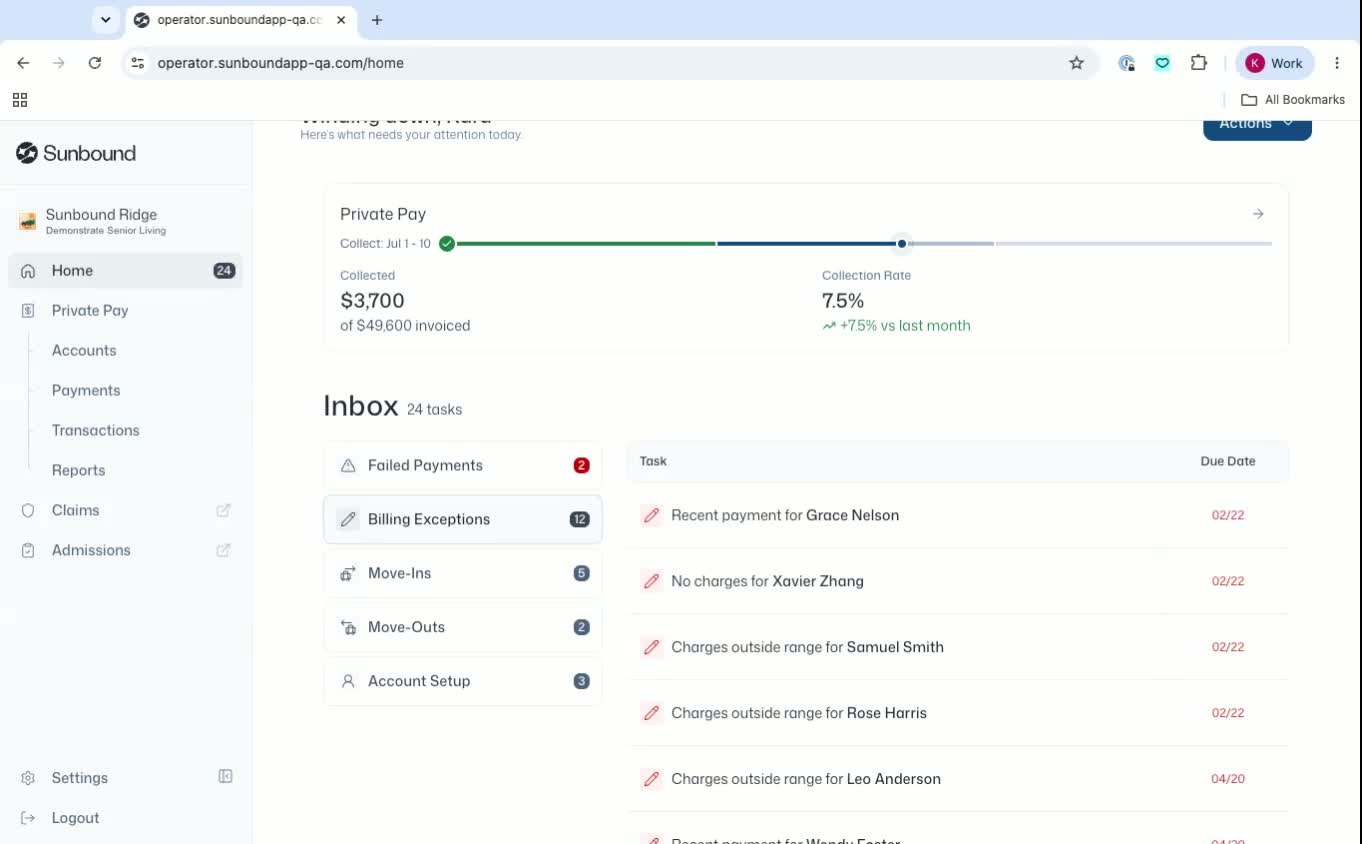Screen dimensions: 1362x844
Task: Click the Admissions clipboard icon
Action: click(28, 550)
